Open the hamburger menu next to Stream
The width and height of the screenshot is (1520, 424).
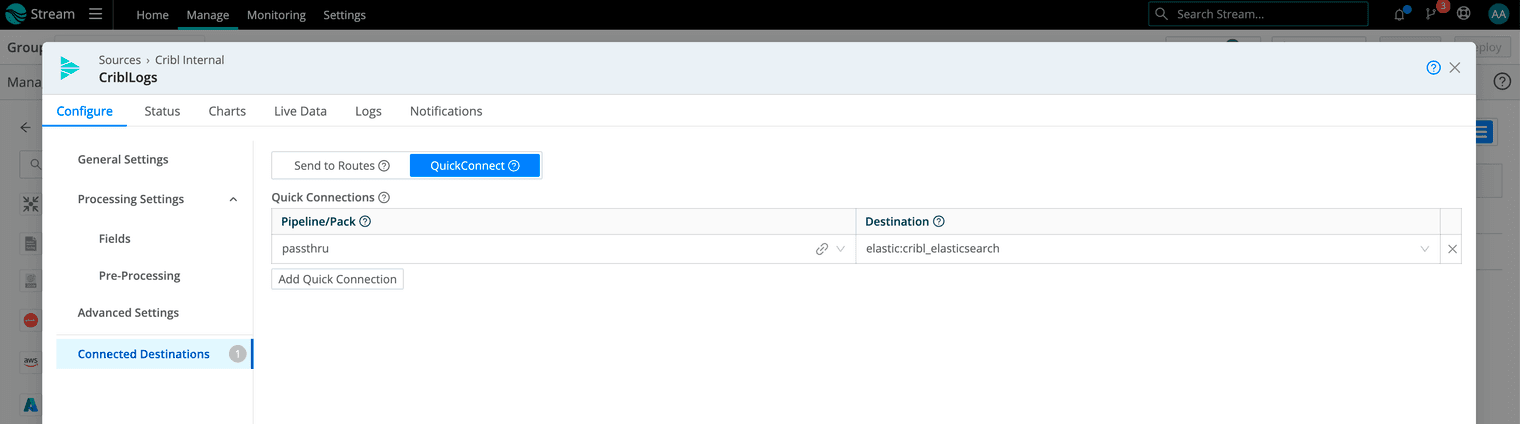[95, 14]
